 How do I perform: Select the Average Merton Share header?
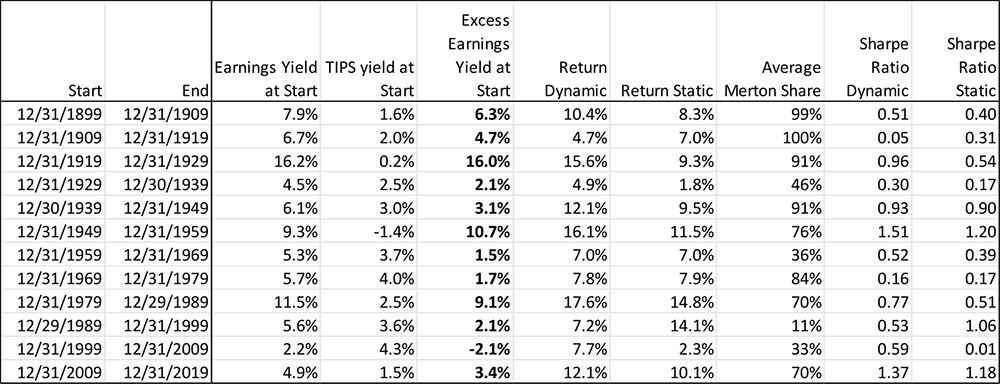tap(771, 49)
